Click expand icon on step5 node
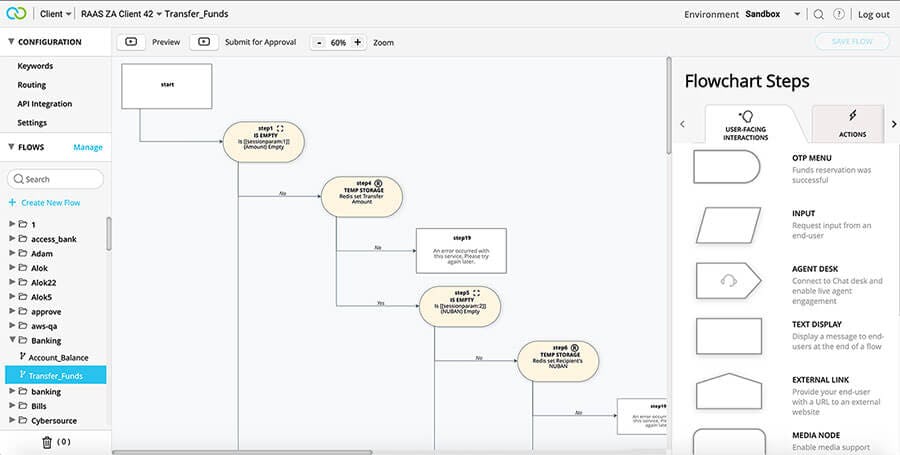Viewport: 900px width, 455px height. (x=476, y=293)
